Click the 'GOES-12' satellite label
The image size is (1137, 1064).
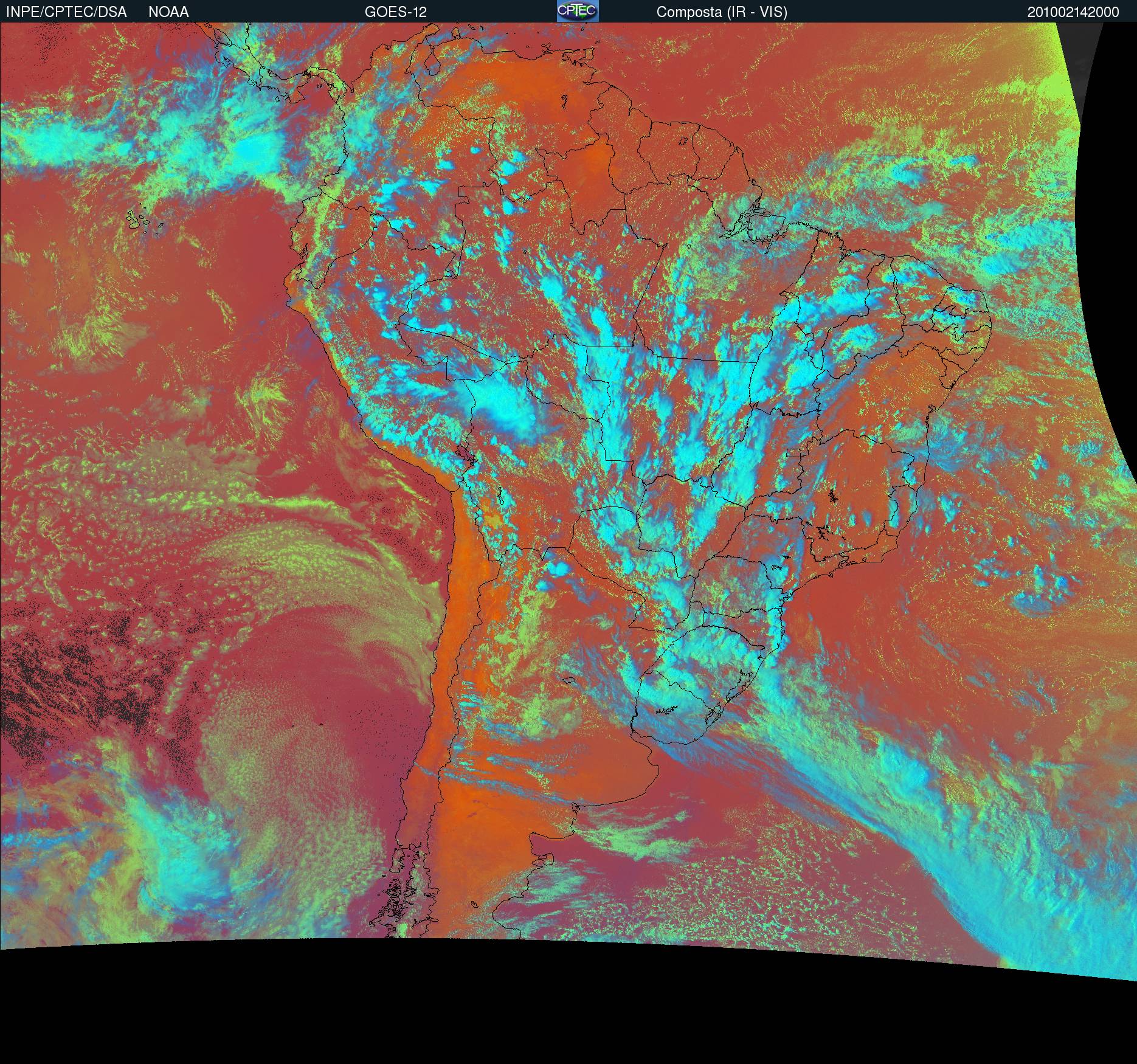pyautogui.click(x=396, y=12)
